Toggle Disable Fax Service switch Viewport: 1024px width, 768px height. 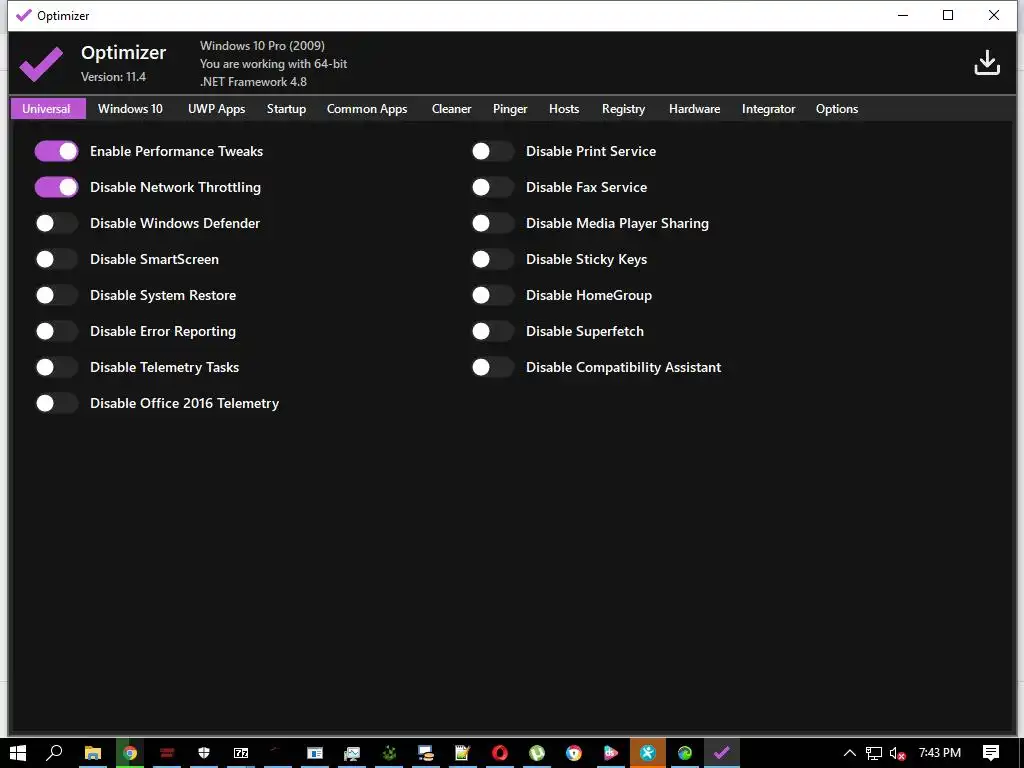click(x=493, y=187)
